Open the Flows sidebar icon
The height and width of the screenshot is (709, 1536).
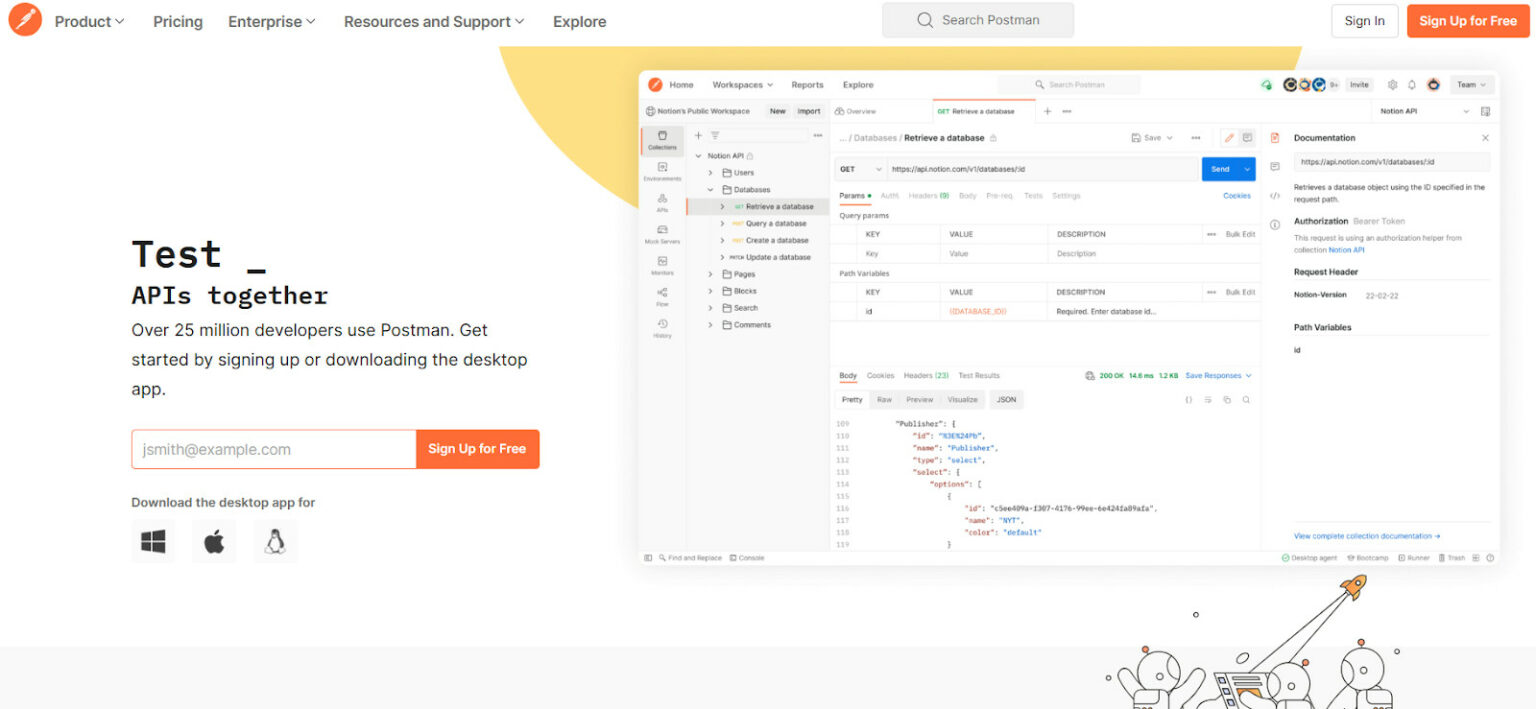[x=662, y=293]
